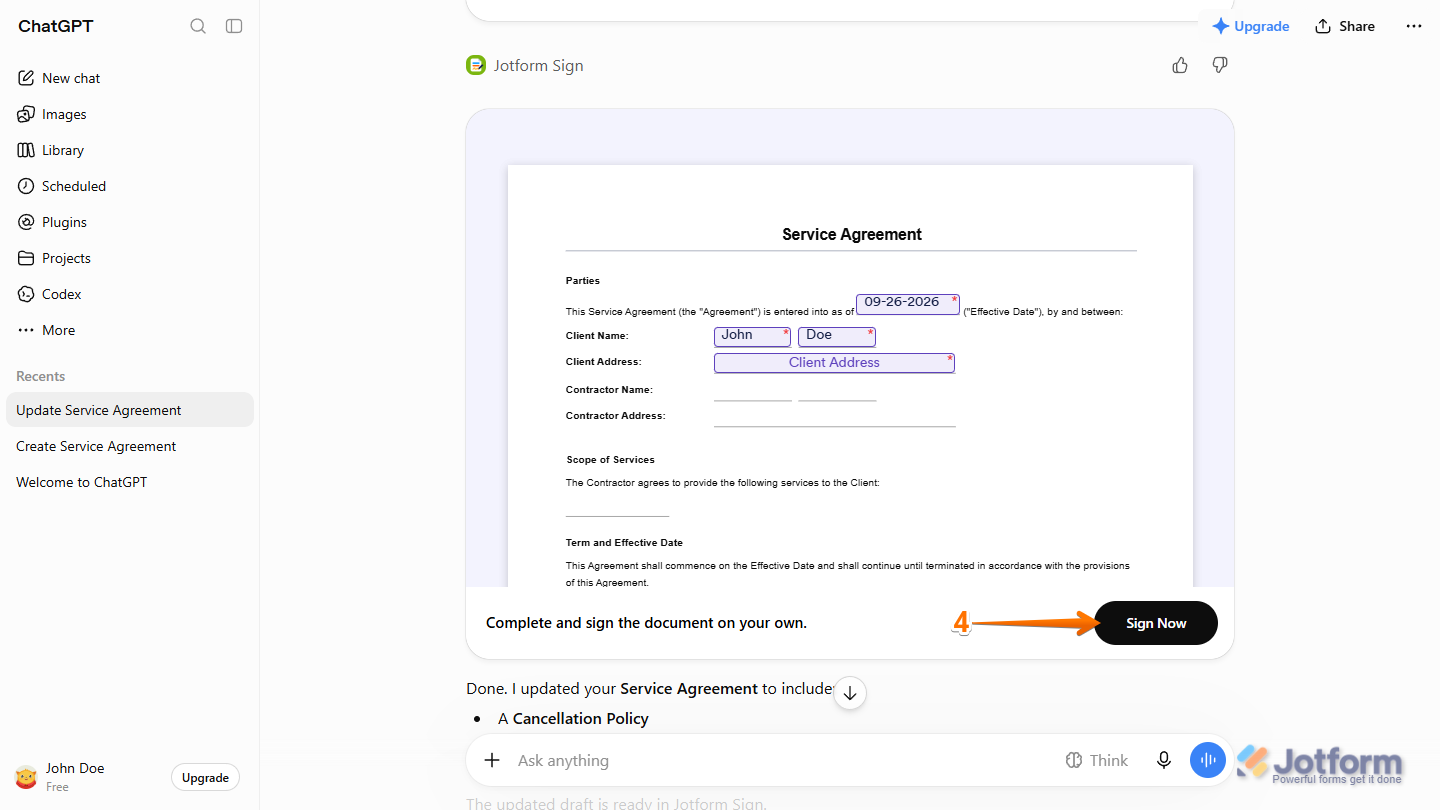Click the Parties heading in the document
This screenshot has width=1440, height=810.
[x=583, y=281]
